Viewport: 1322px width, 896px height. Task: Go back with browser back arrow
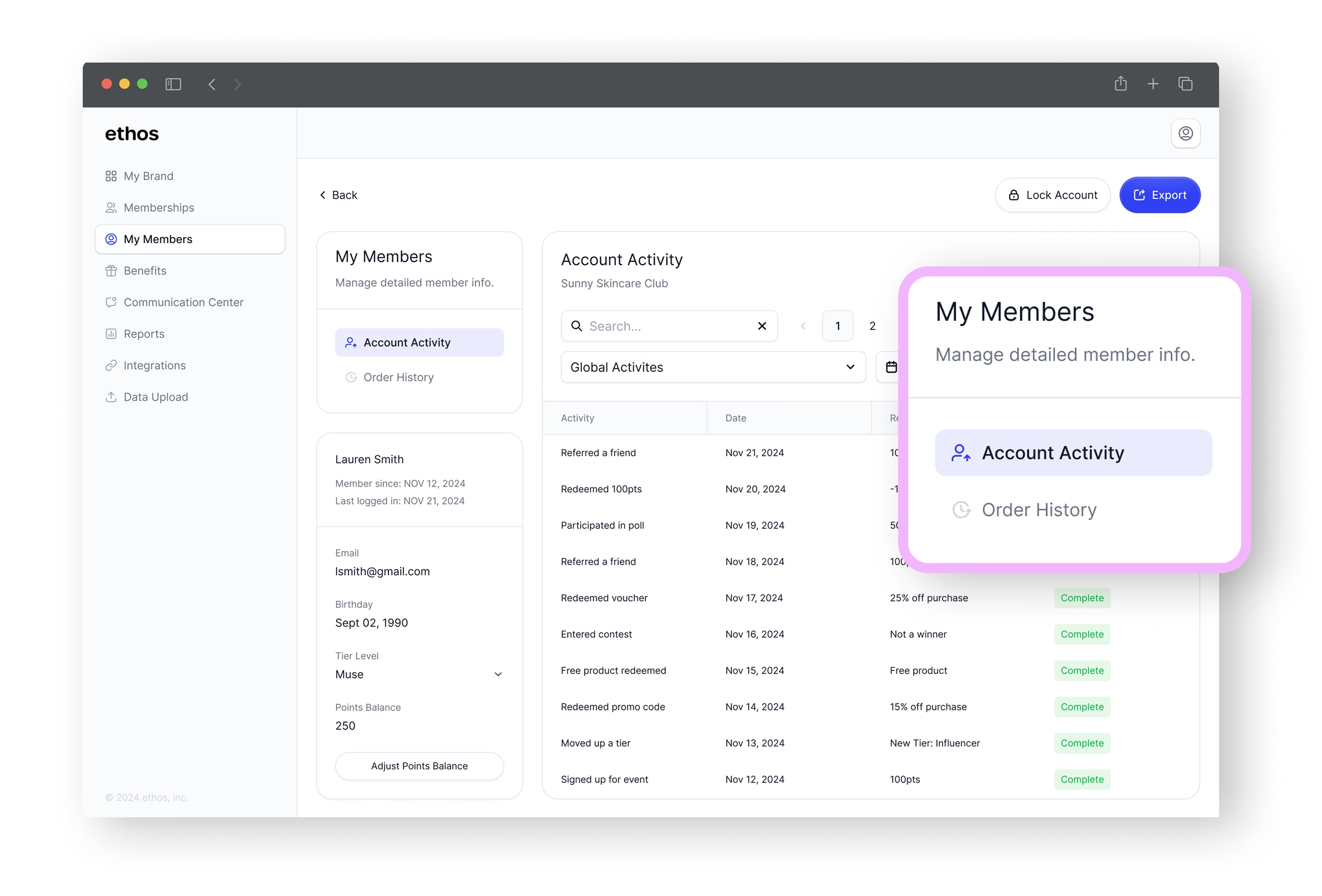(211, 84)
